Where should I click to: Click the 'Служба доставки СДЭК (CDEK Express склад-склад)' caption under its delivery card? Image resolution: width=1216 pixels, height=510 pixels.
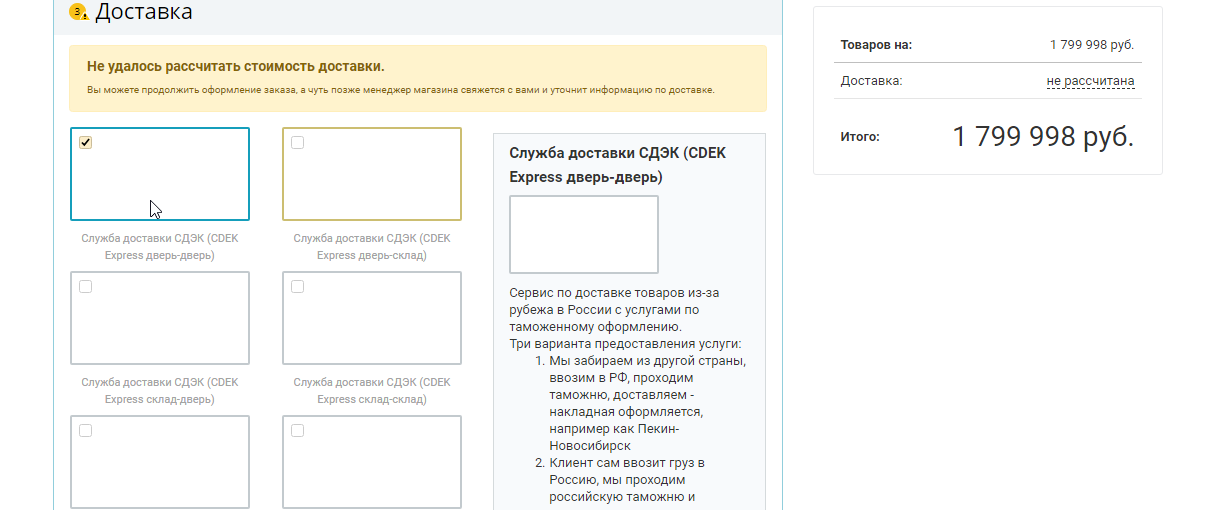[372, 391]
